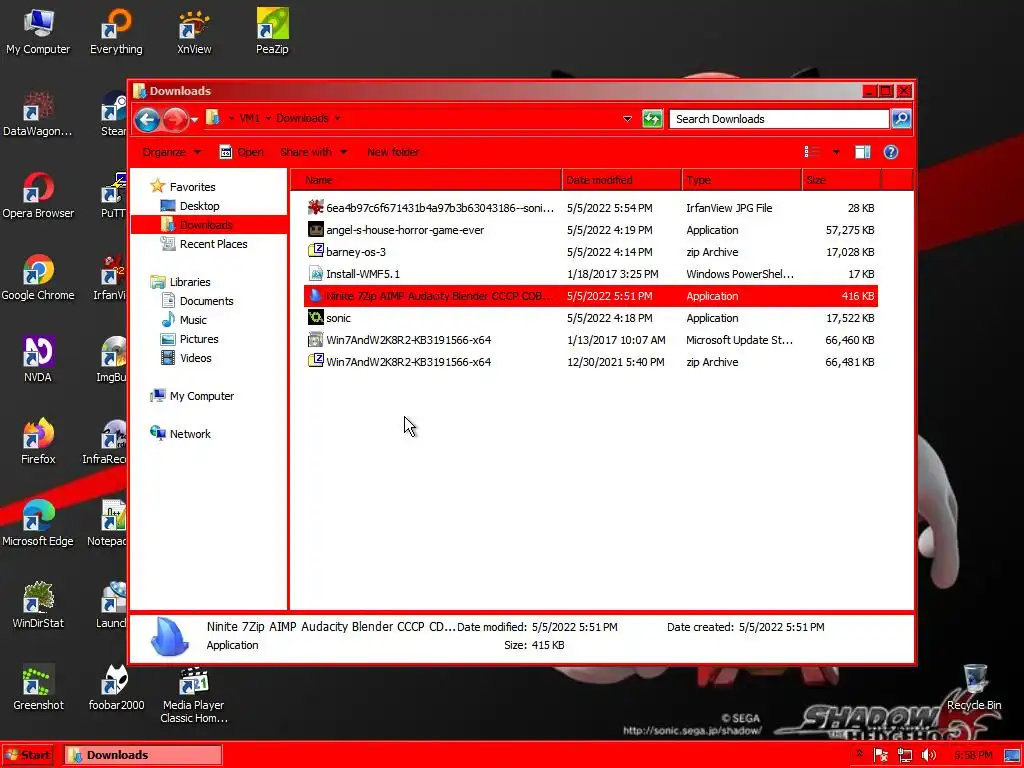Open WinDirStat desktop shortcut
The image size is (1024, 768).
[38, 605]
